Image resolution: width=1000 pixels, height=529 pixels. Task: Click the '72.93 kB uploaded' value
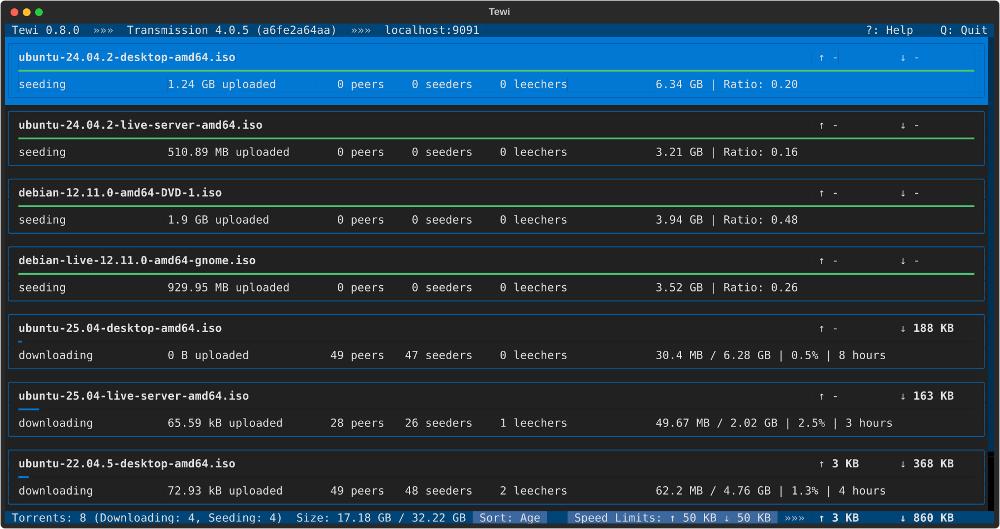tap(224, 490)
